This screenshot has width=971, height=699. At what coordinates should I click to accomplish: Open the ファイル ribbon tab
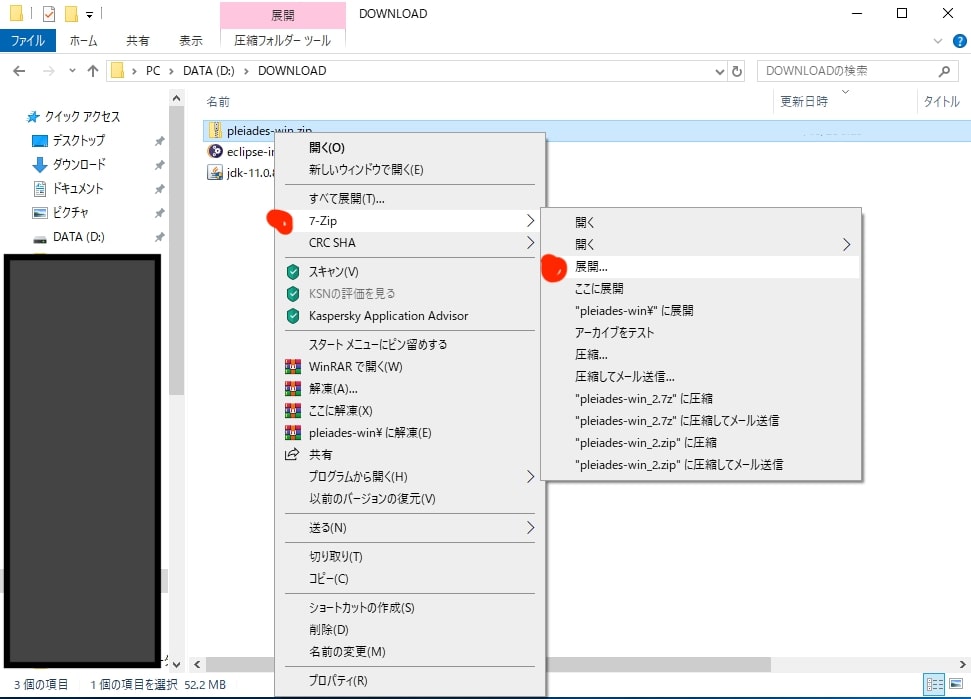pyautogui.click(x=27, y=41)
